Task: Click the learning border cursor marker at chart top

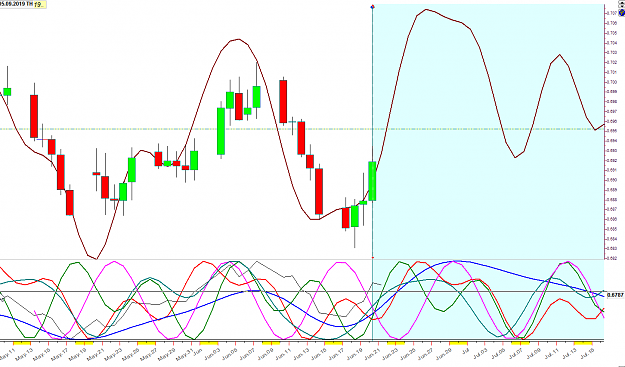Action: (x=372, y=7)
